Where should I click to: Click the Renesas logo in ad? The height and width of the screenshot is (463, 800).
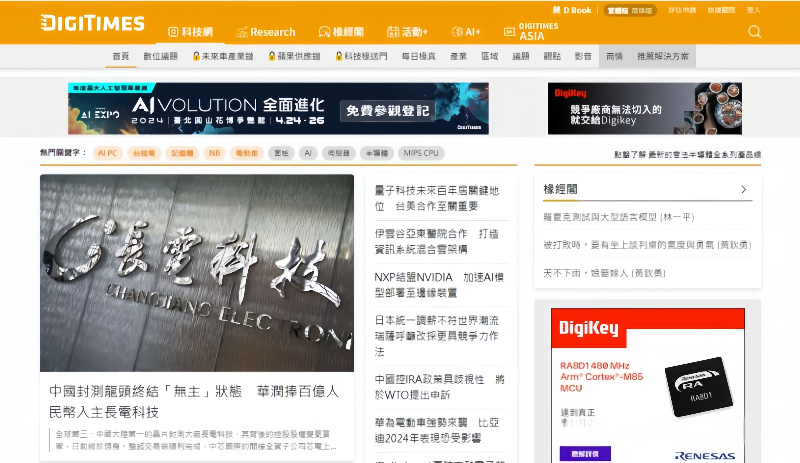(705, 456)
